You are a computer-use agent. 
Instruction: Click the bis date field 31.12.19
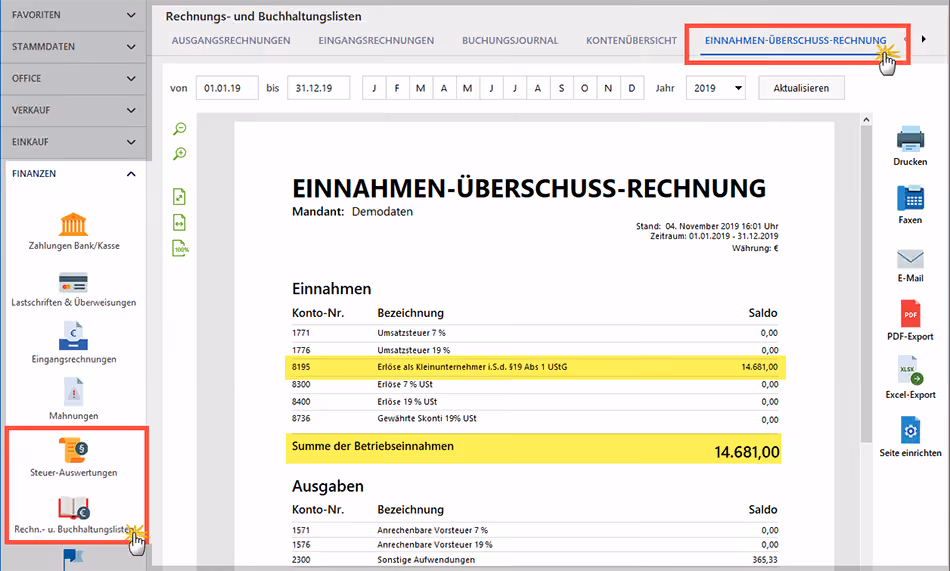pyautogui.click(x=318, y=88)
